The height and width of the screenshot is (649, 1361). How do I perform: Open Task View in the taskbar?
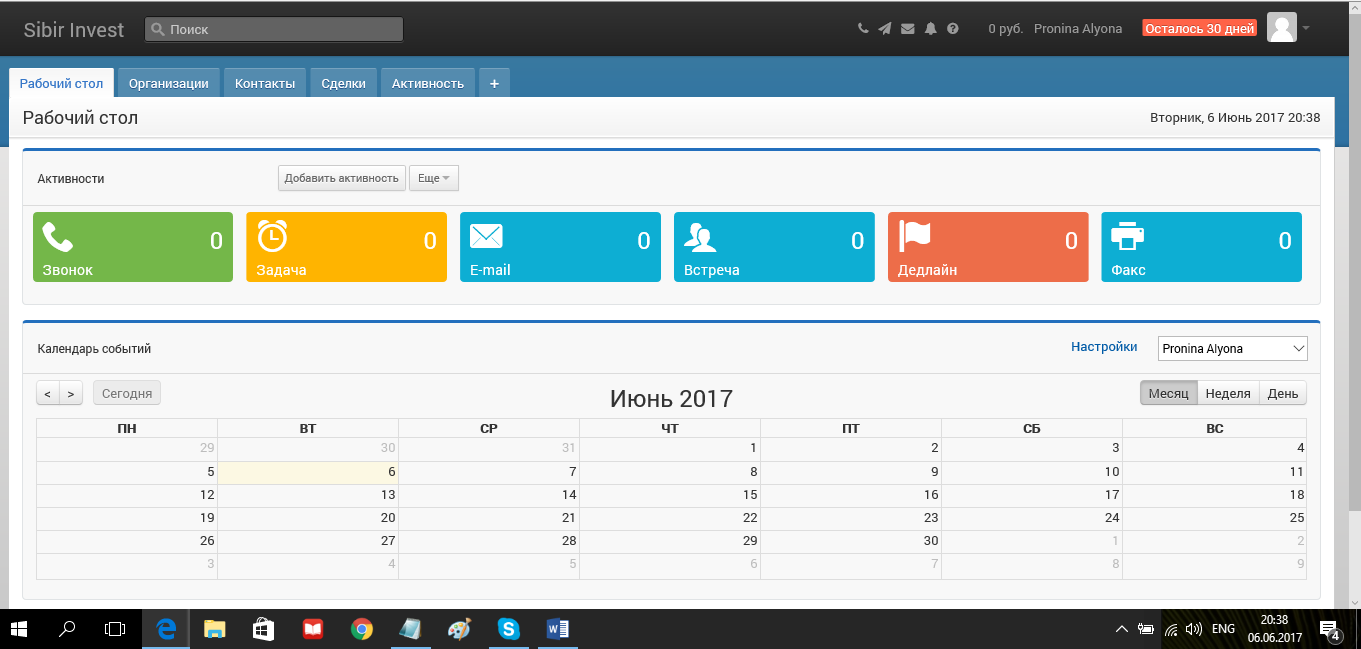coord(116,629)
